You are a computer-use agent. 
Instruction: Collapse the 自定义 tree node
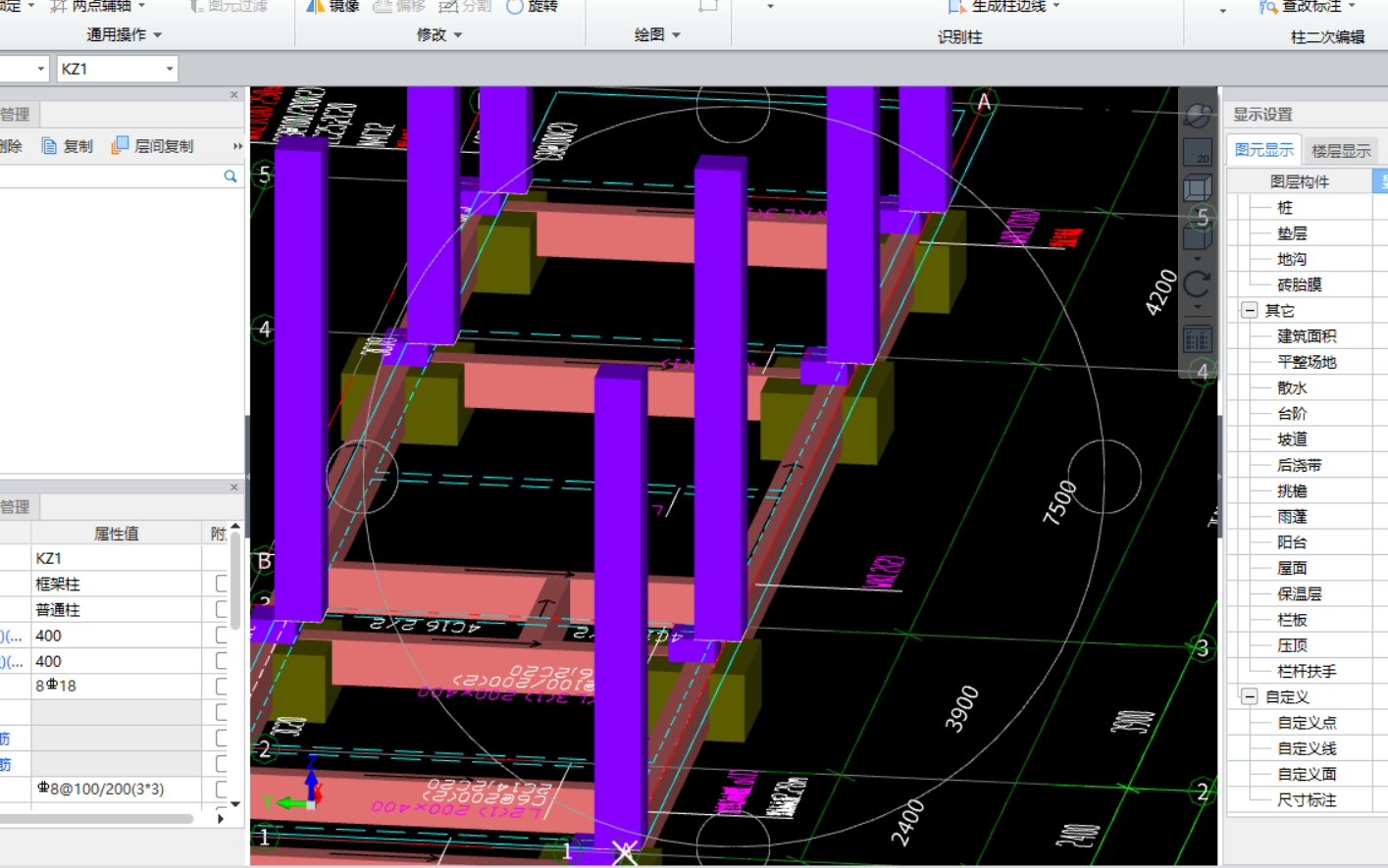[x=1249, y=696]
